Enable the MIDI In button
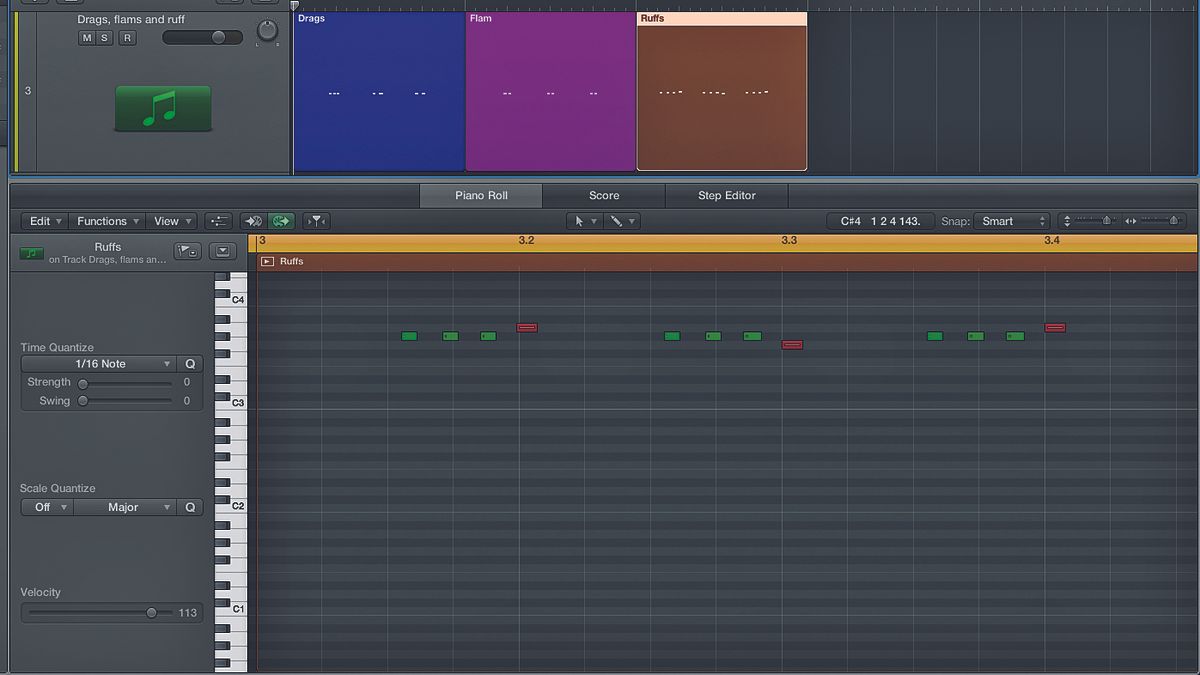Image resolution: width=1200 pixels, height=675 pixels. click(252, 221)
